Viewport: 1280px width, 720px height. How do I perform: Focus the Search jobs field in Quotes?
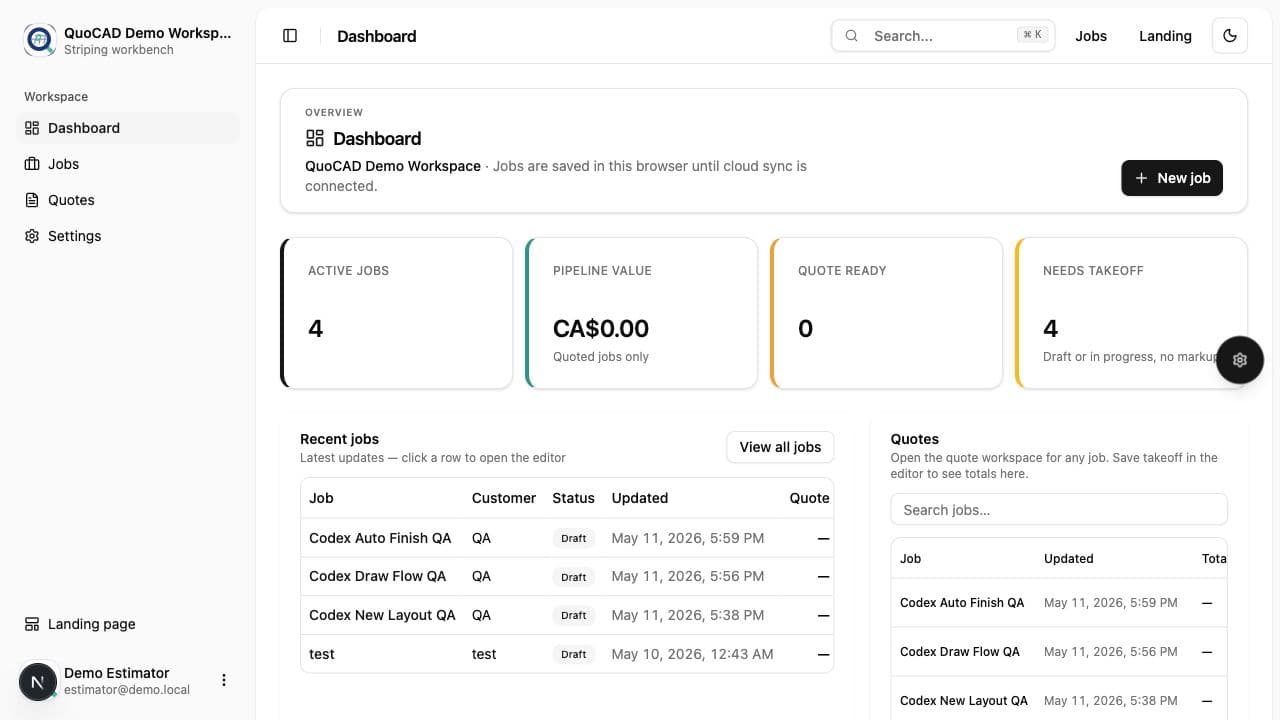(1059, 509)
